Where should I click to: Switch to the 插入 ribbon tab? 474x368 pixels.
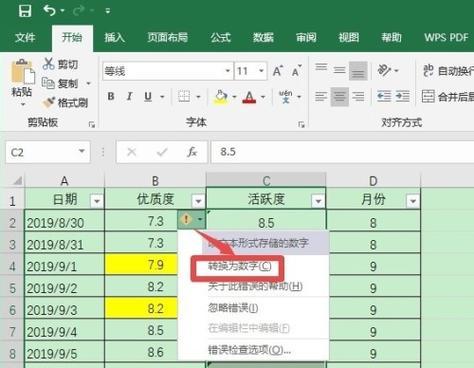(x=114, y=37)
